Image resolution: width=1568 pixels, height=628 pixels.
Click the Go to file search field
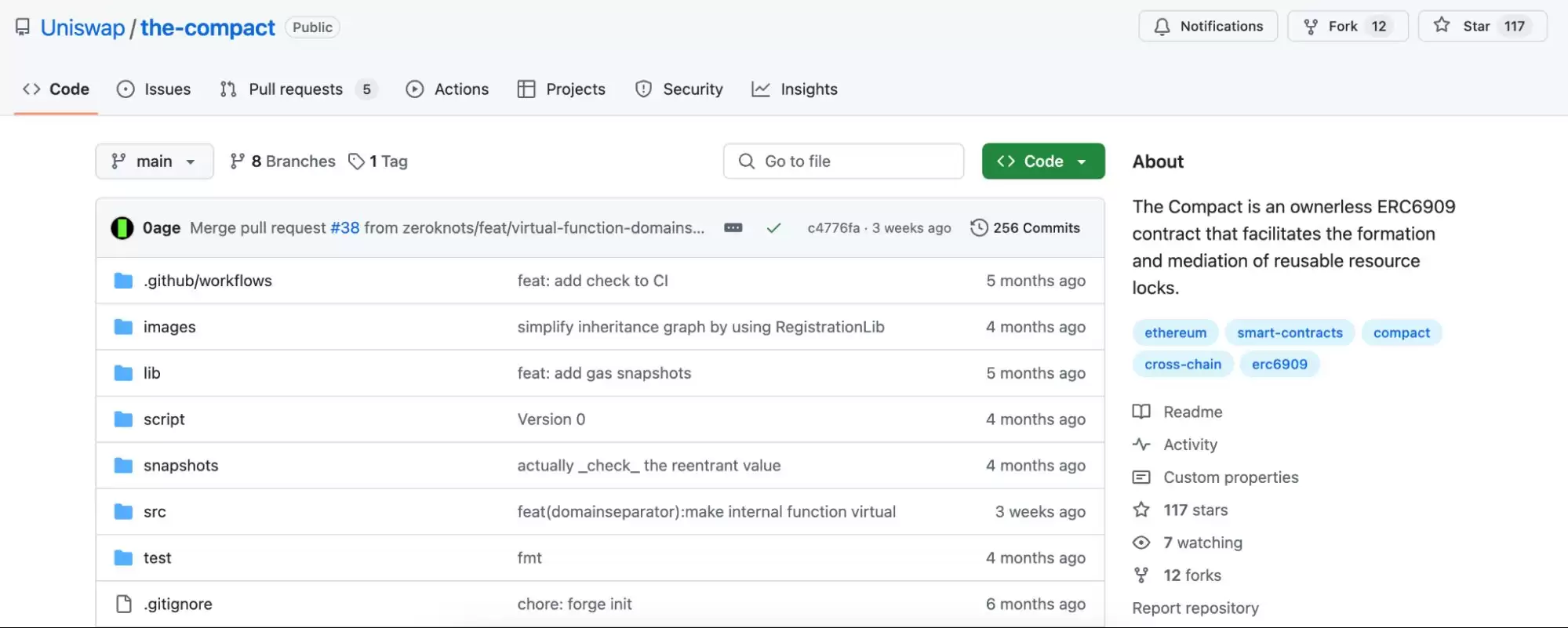(843, 162)
